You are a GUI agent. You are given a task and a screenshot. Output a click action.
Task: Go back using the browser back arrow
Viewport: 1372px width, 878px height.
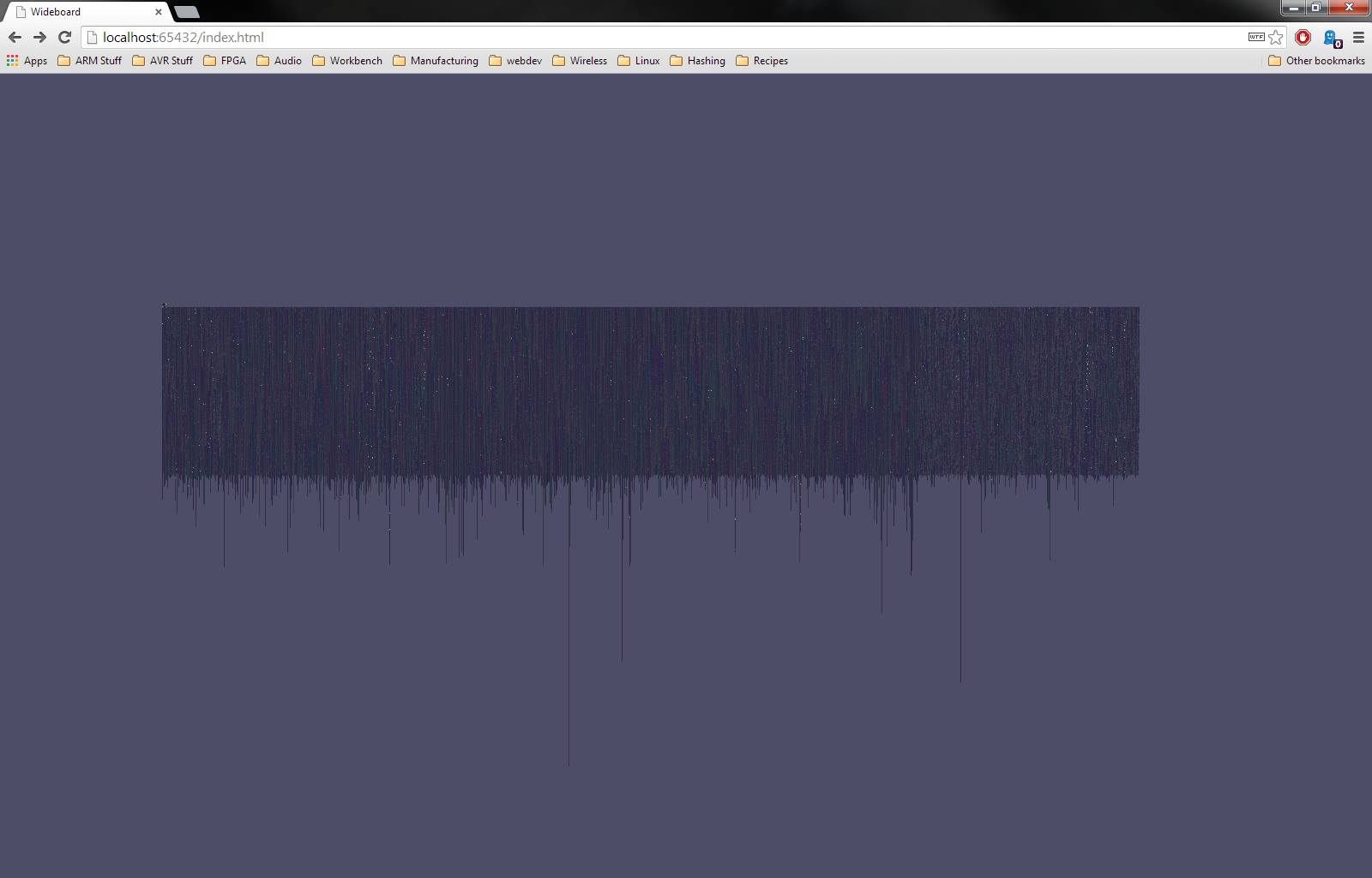point(15,37)
